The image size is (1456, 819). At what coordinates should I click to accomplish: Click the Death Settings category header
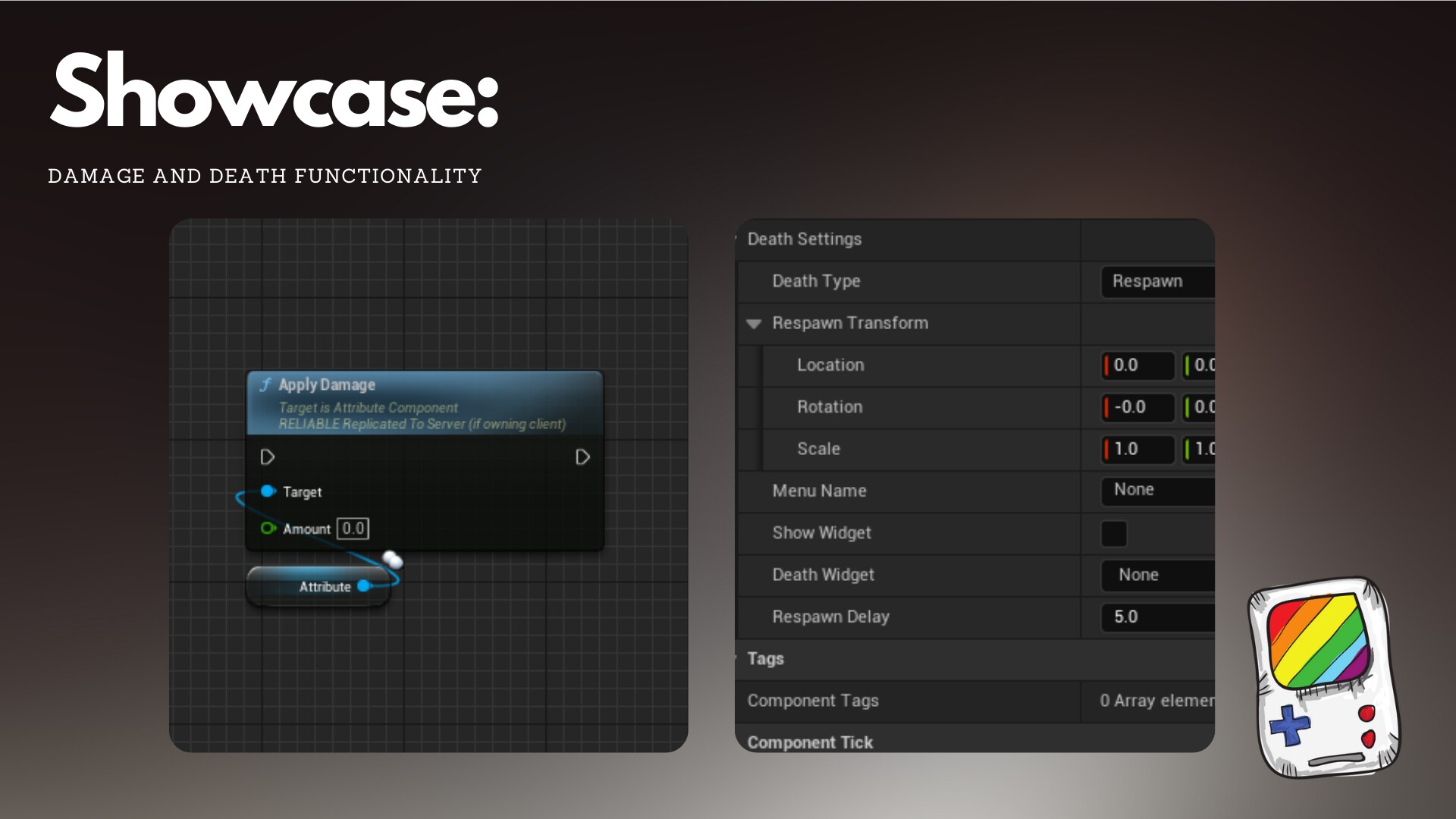point(805,240)
